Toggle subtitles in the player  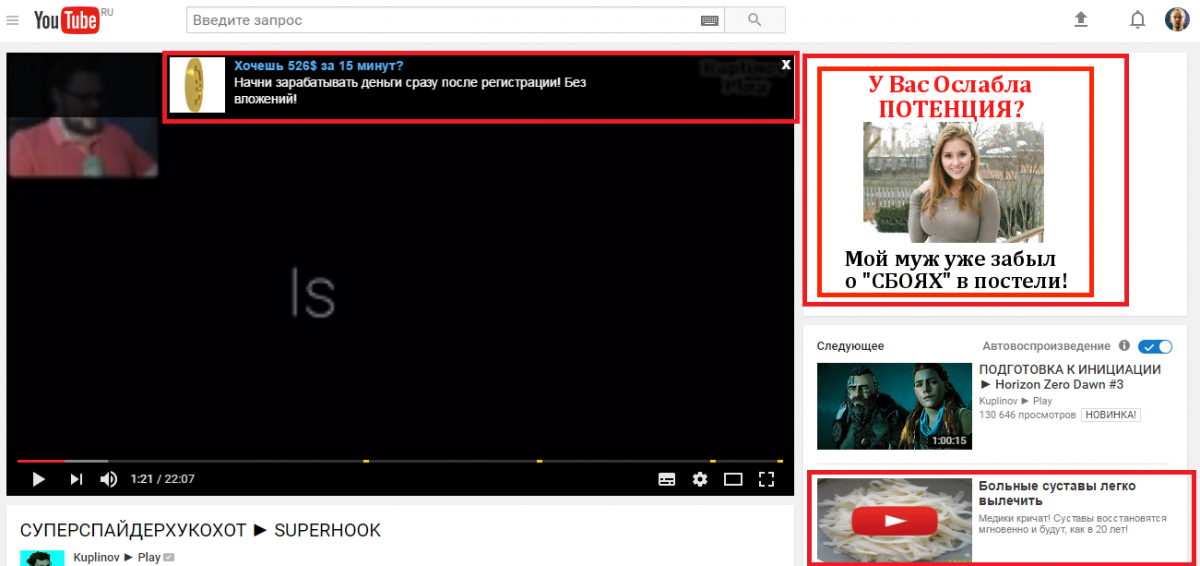(667, 479)
